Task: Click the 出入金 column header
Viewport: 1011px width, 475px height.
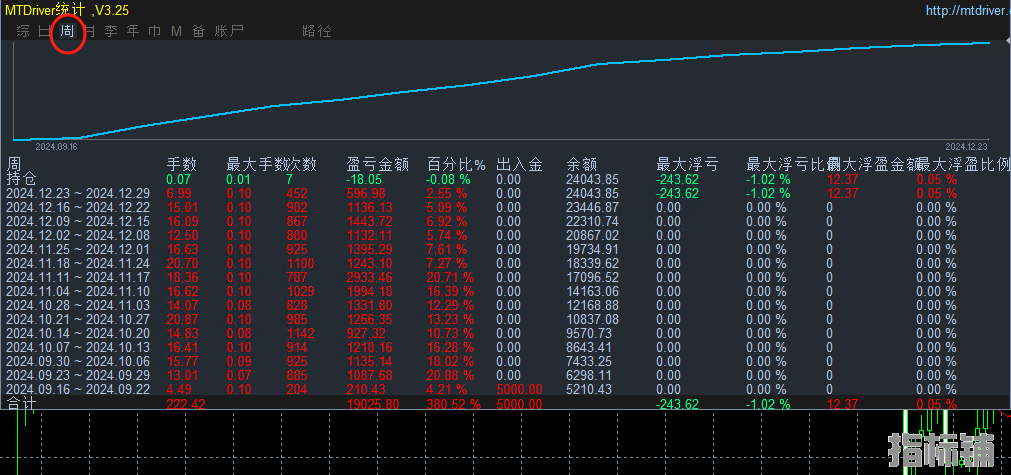Action: (519, 164)
